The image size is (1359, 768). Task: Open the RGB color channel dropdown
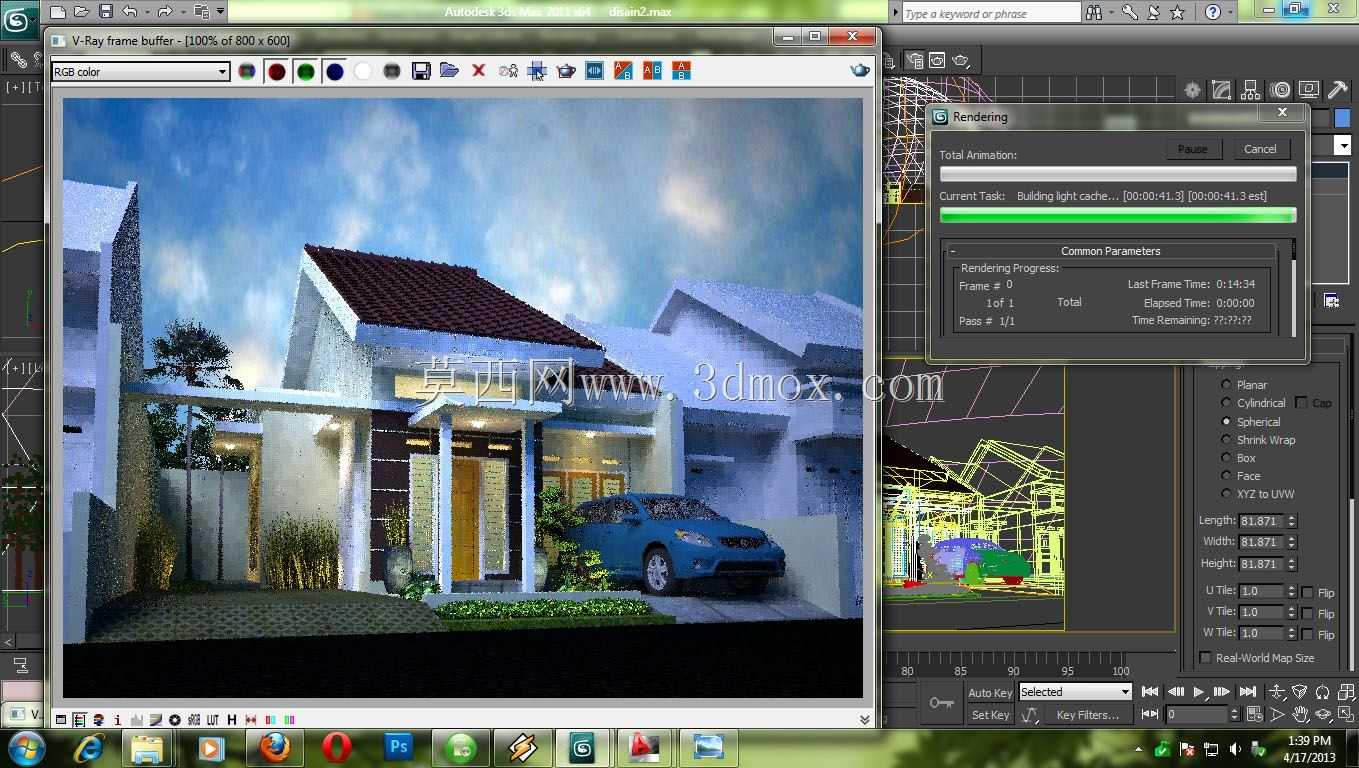click(x=141, y=72)
